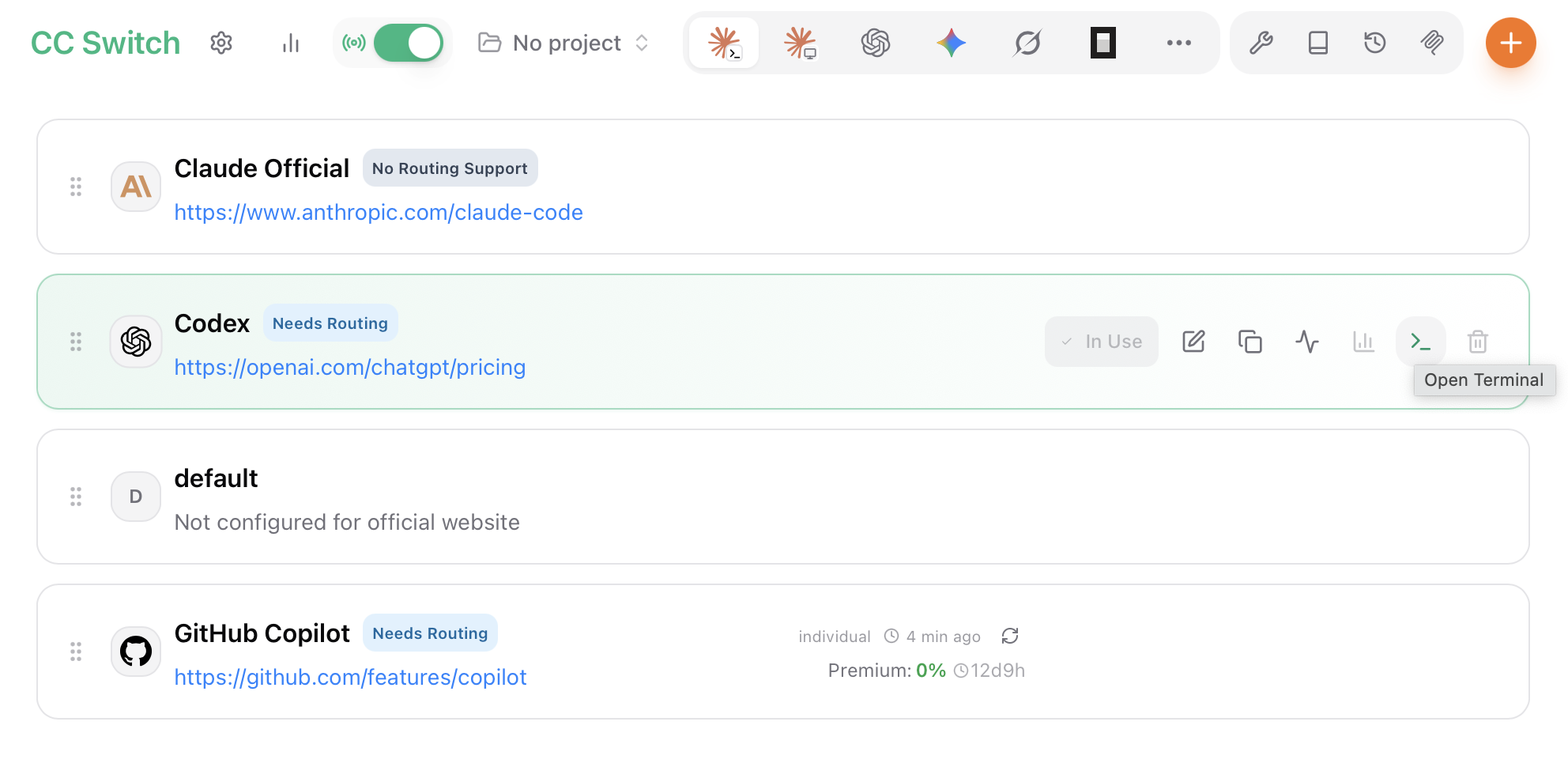The height and width of the screenshot is (767, 1568).
Task: Run speed test pulse icon for Codex
Action: (1307, 342)
